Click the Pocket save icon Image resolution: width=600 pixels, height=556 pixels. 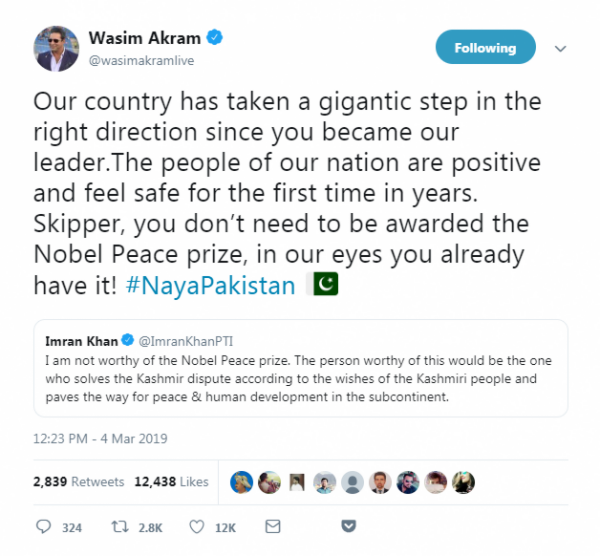click(348, 527)
